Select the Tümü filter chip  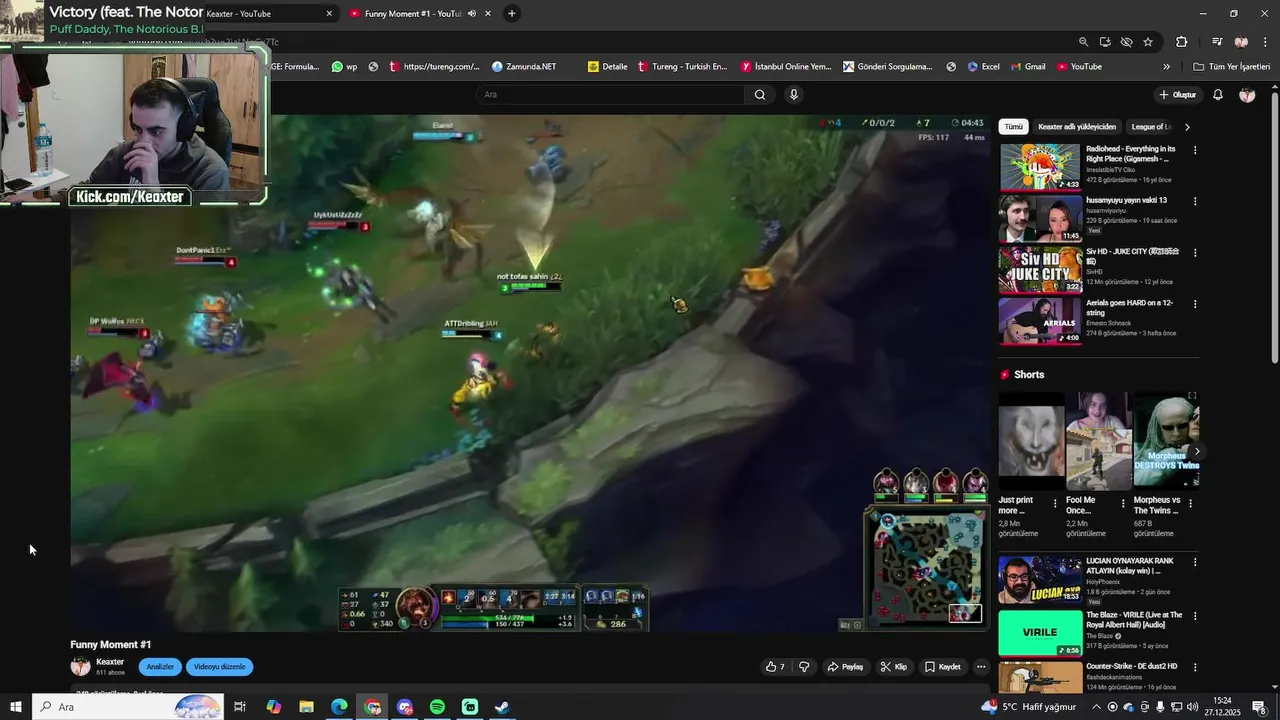(1014, 127)
